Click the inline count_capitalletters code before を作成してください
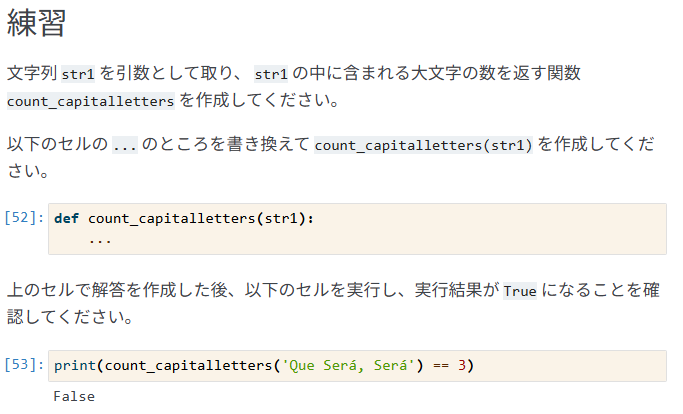This screenshot has width=683, height=414. point(91,101)
